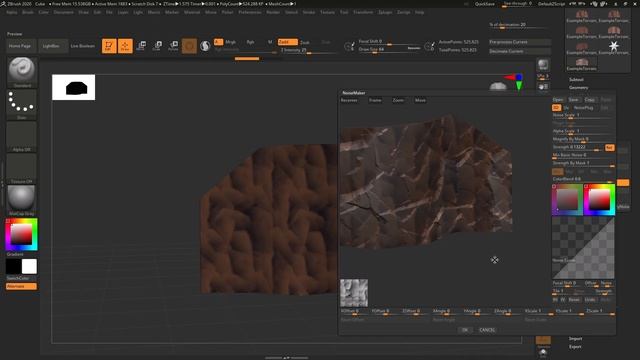
Task: Click the focal shift dynamic icon
Action: coord(349,46)
